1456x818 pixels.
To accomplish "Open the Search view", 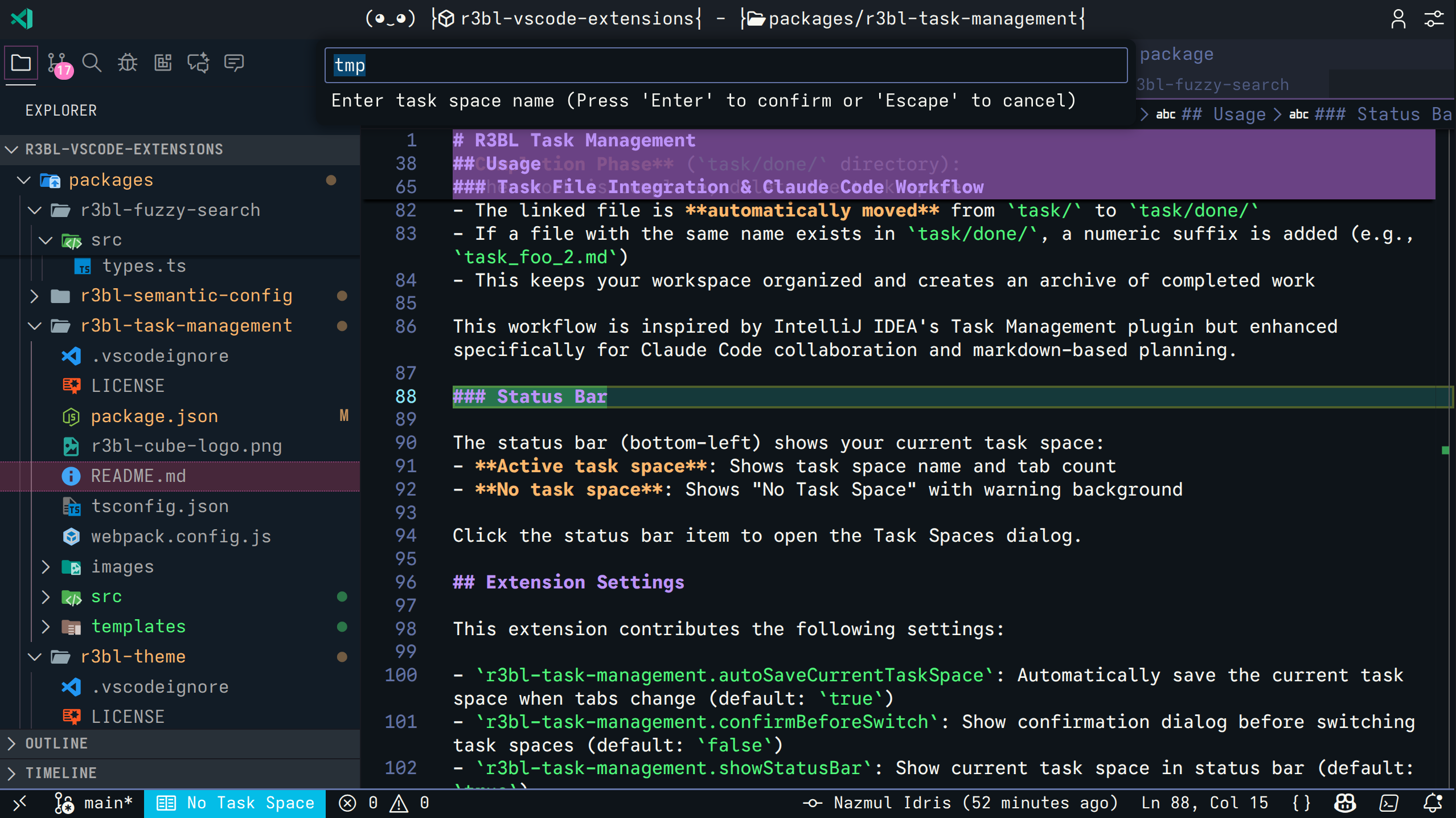I will (92, 63).
